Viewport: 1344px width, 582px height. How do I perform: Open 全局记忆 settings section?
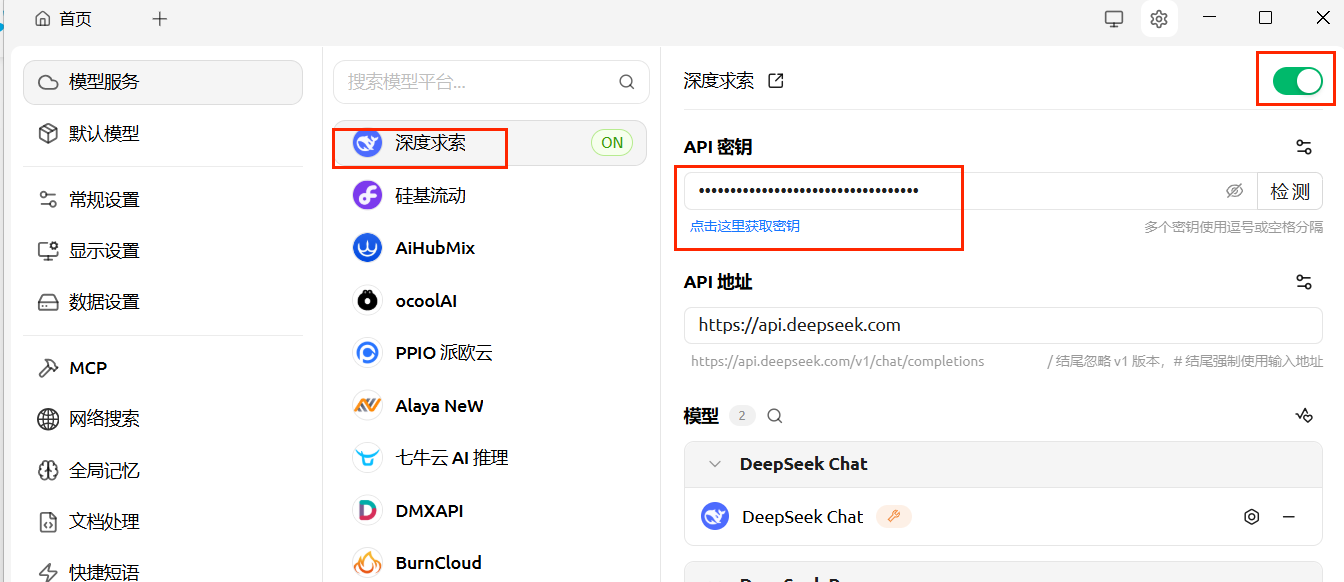[x=163, y=470]
